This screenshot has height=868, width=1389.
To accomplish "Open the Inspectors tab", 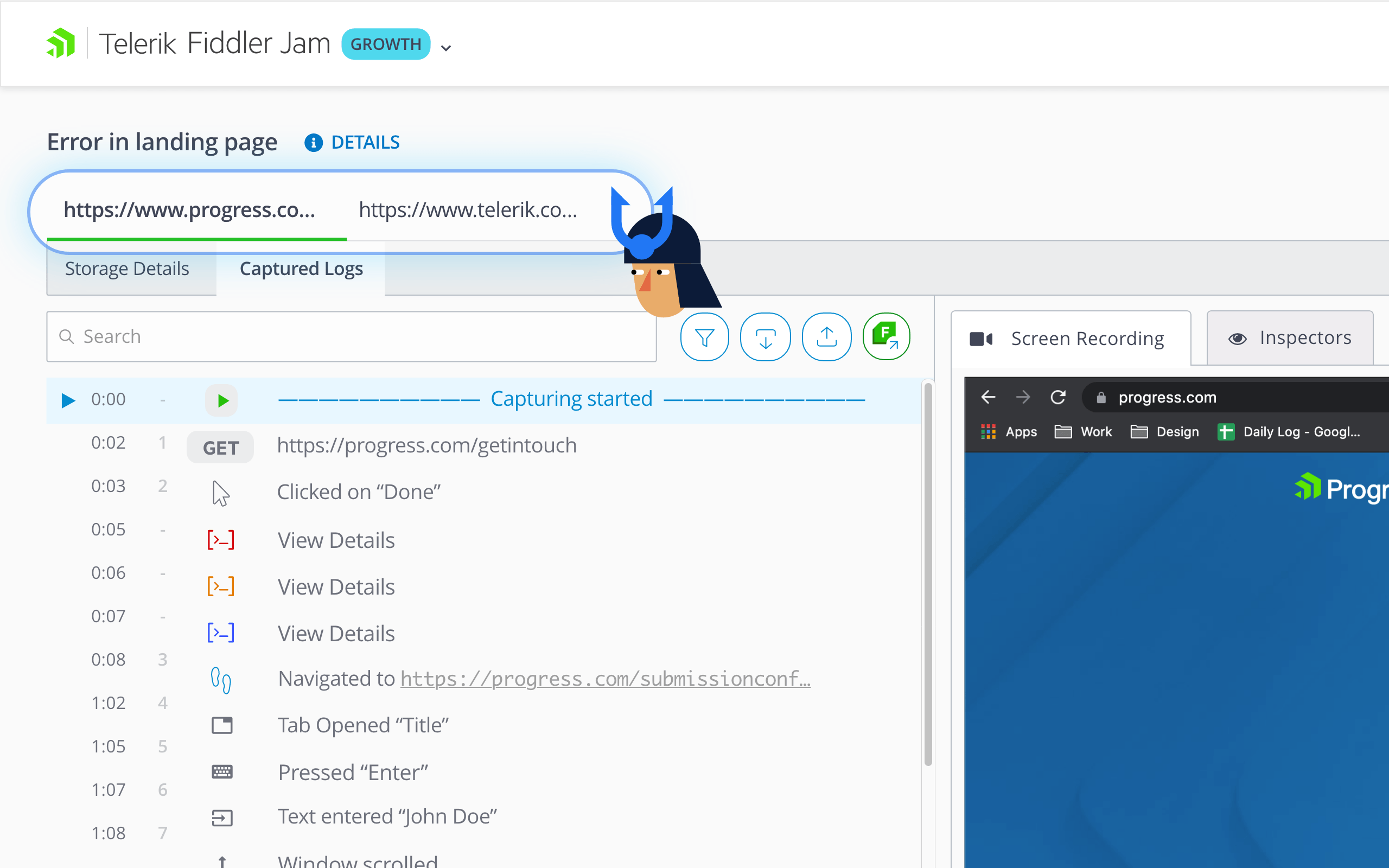I will pos(1290,338).
